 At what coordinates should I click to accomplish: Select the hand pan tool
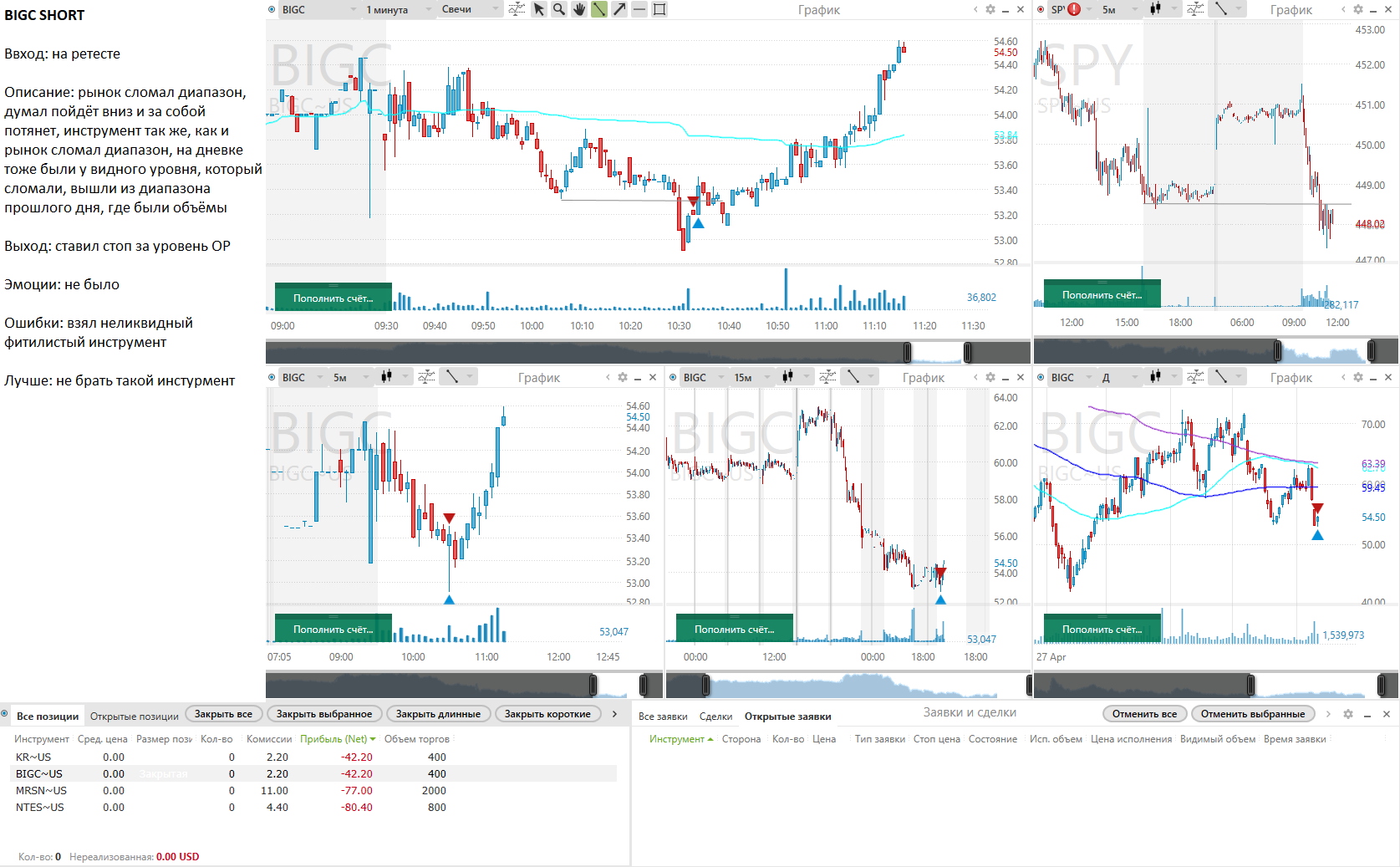(579, 9)
